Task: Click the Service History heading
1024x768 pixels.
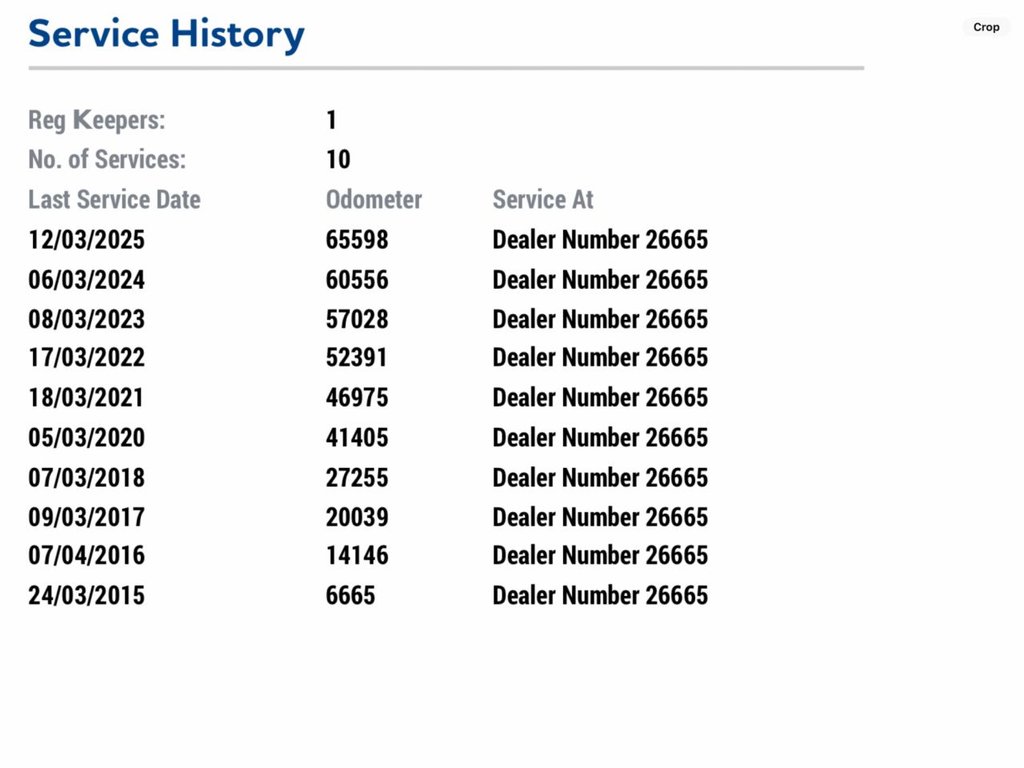Action: tap(166, 34)
